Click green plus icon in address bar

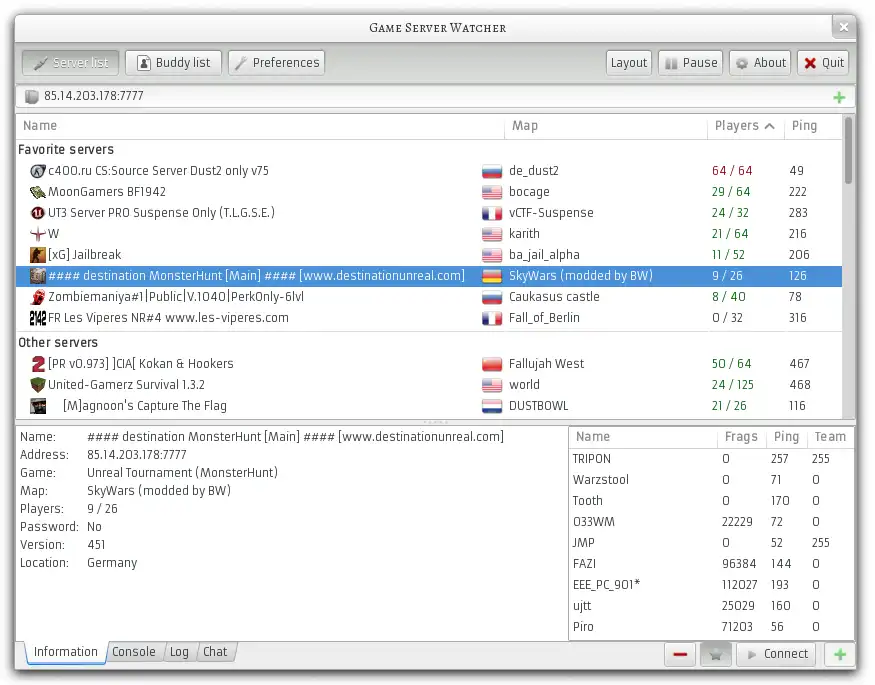point(839,97)
